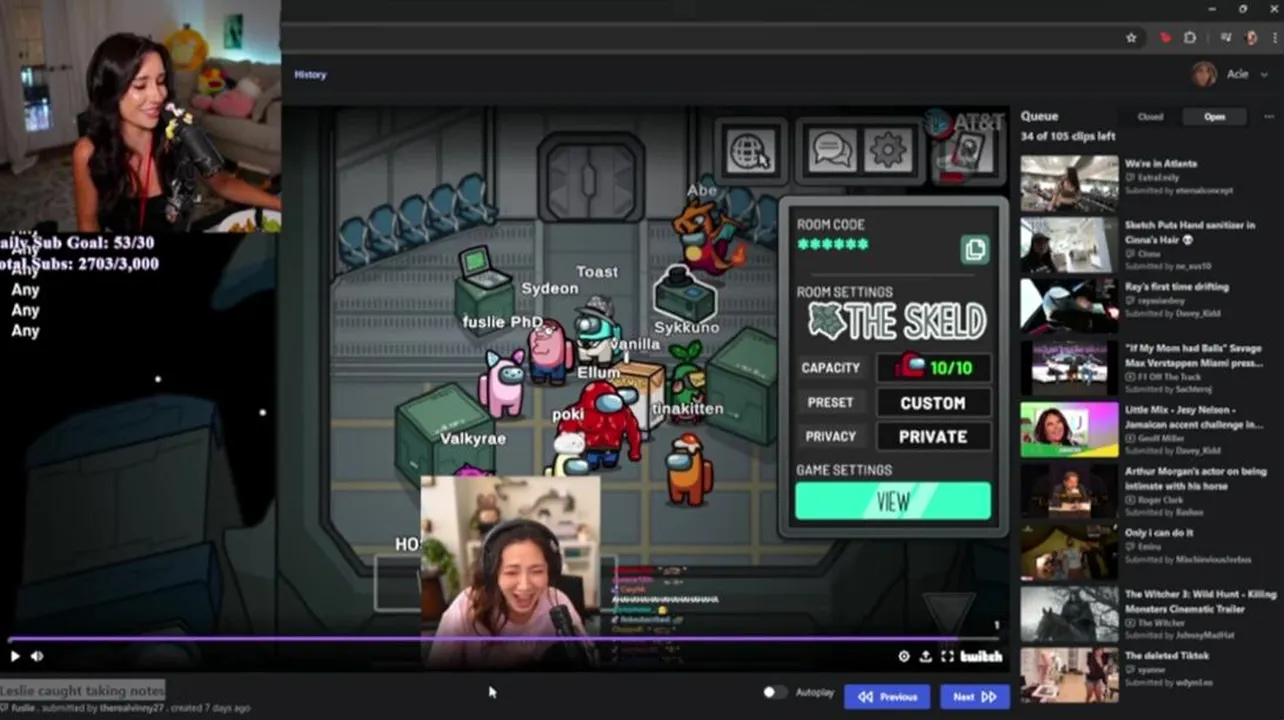
Task: Expand the Acie account dropdown
Action: click(1266, 74)
